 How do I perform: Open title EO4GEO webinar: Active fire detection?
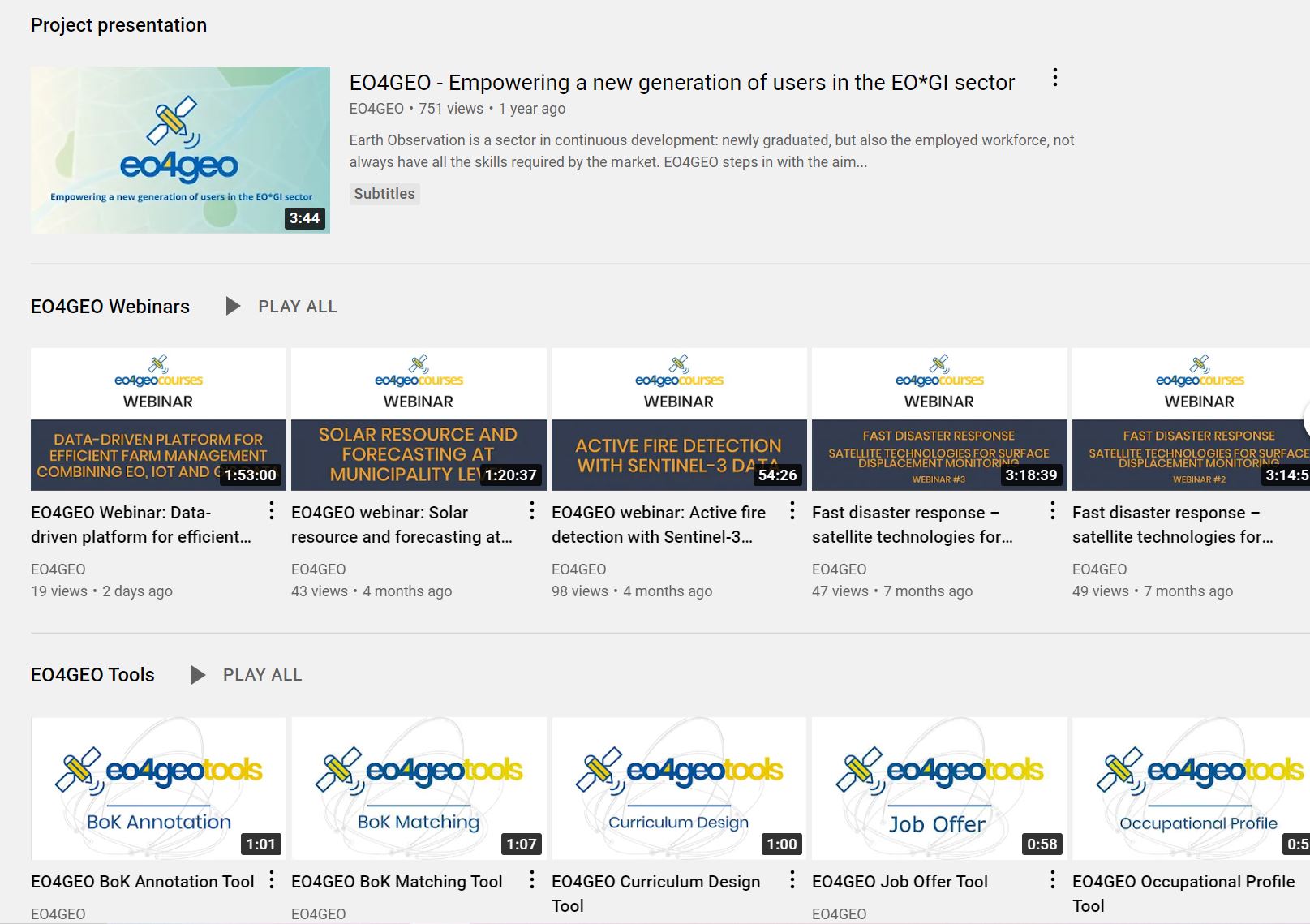pos(659,525)
